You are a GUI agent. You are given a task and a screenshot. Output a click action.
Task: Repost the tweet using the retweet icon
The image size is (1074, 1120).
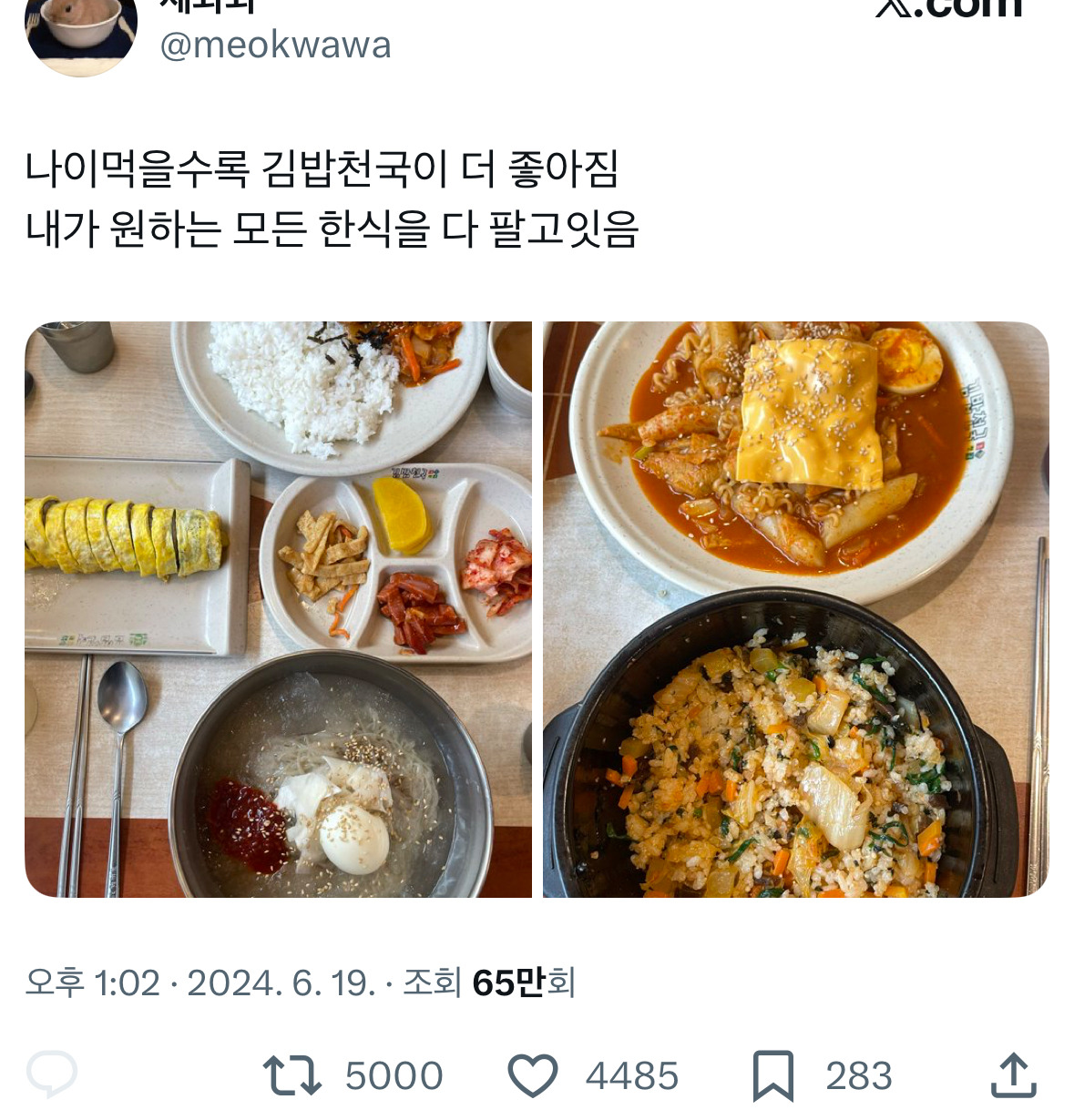tap(292, 1075)
